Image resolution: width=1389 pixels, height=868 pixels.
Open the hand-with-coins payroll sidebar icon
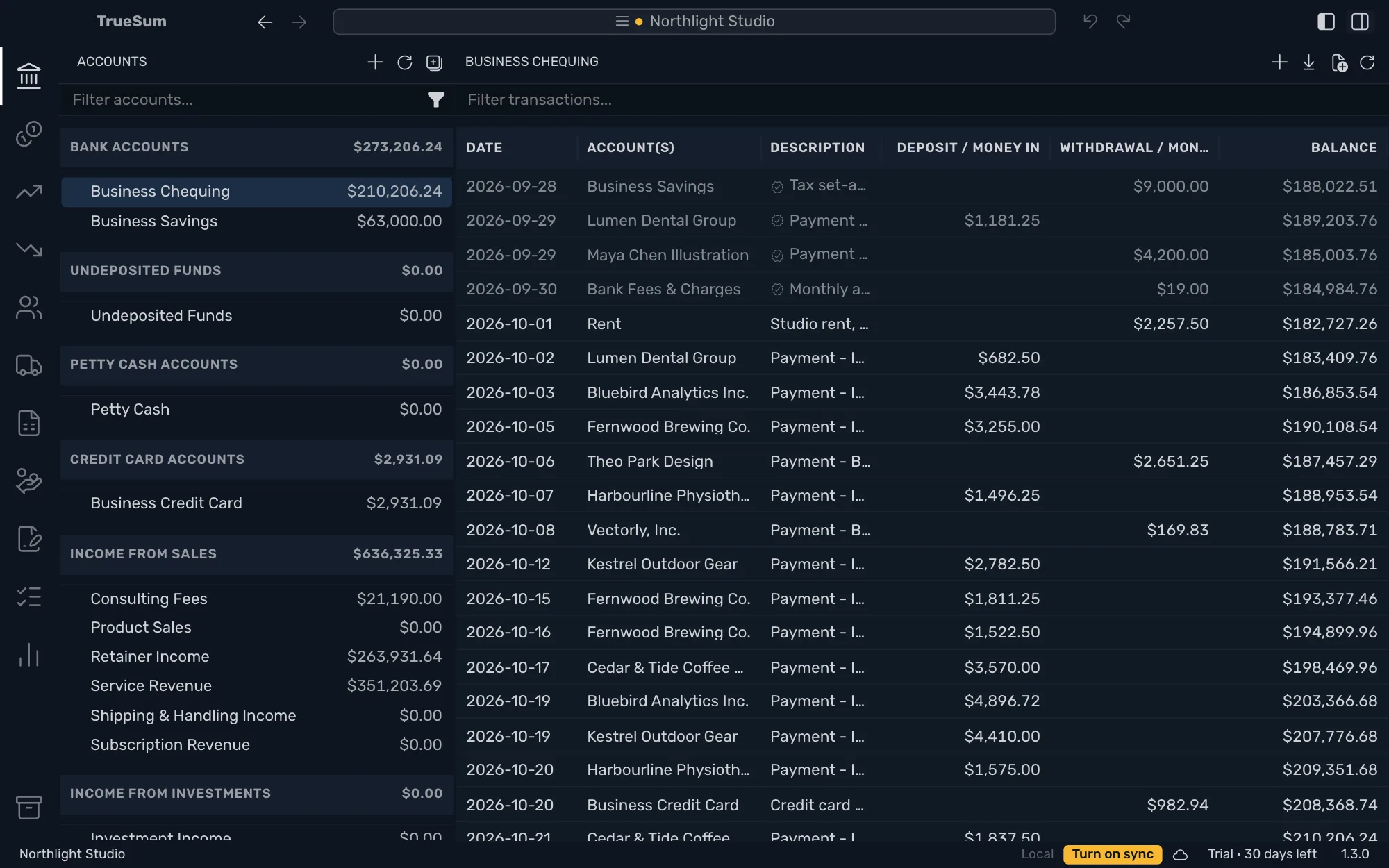(x=28, y=481)
